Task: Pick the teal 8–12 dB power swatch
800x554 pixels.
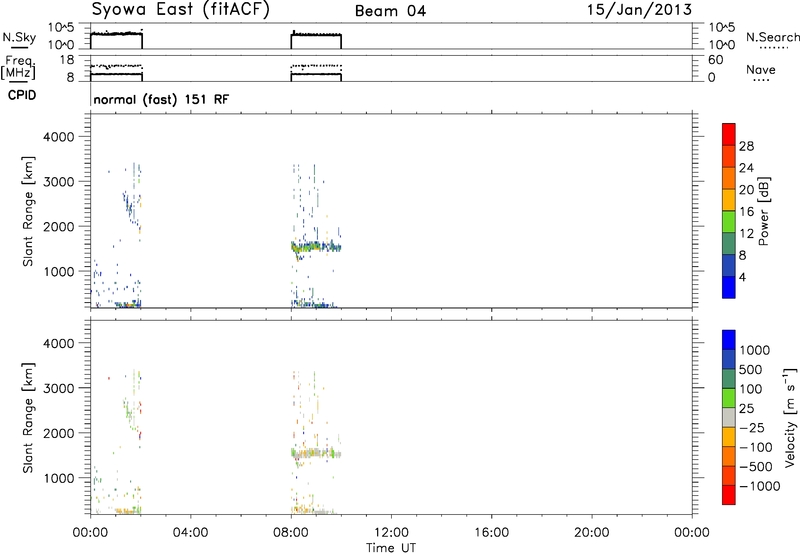Action: 729,243
